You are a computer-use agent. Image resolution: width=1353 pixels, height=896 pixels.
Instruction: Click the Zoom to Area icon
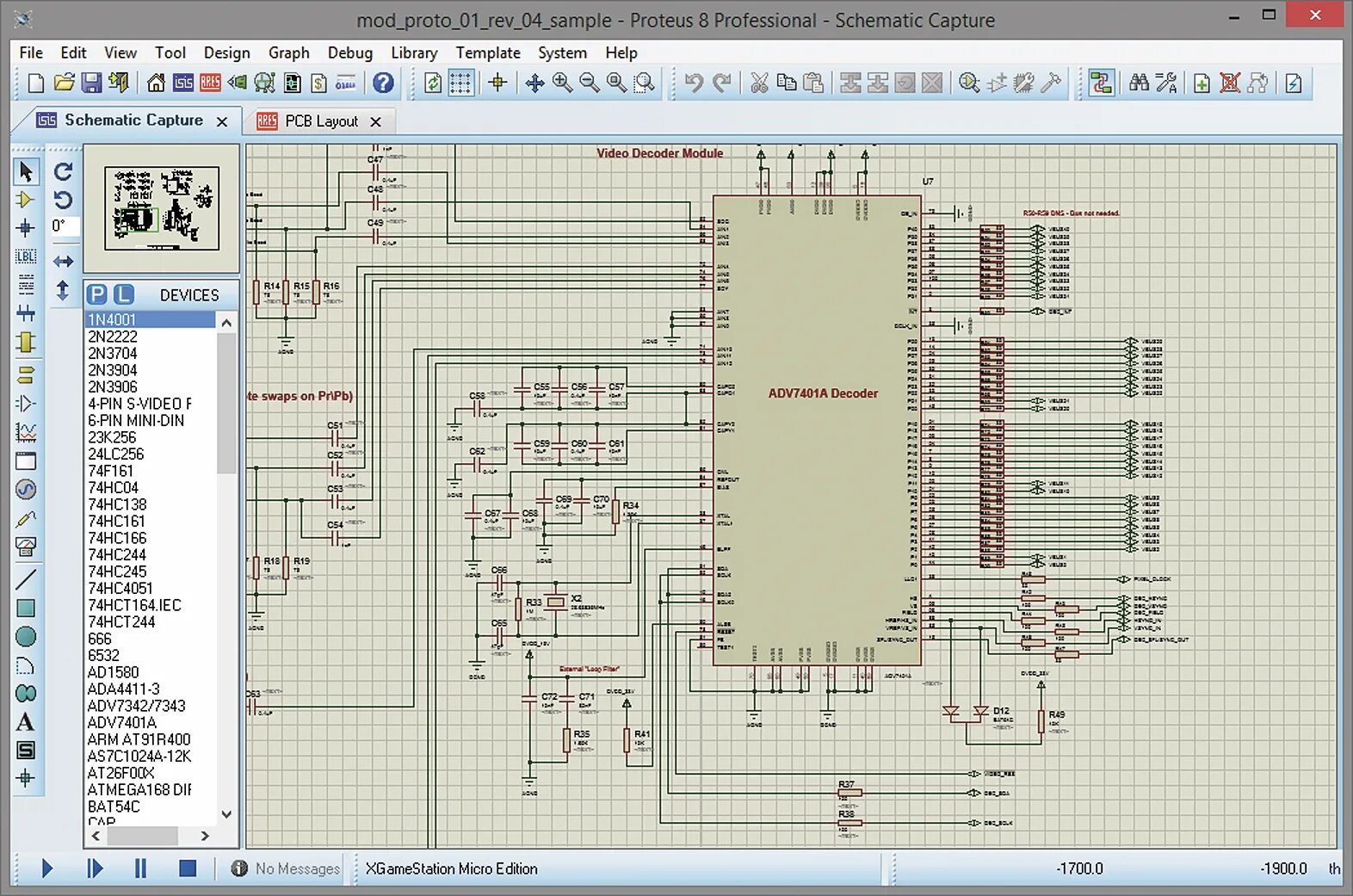644,83
